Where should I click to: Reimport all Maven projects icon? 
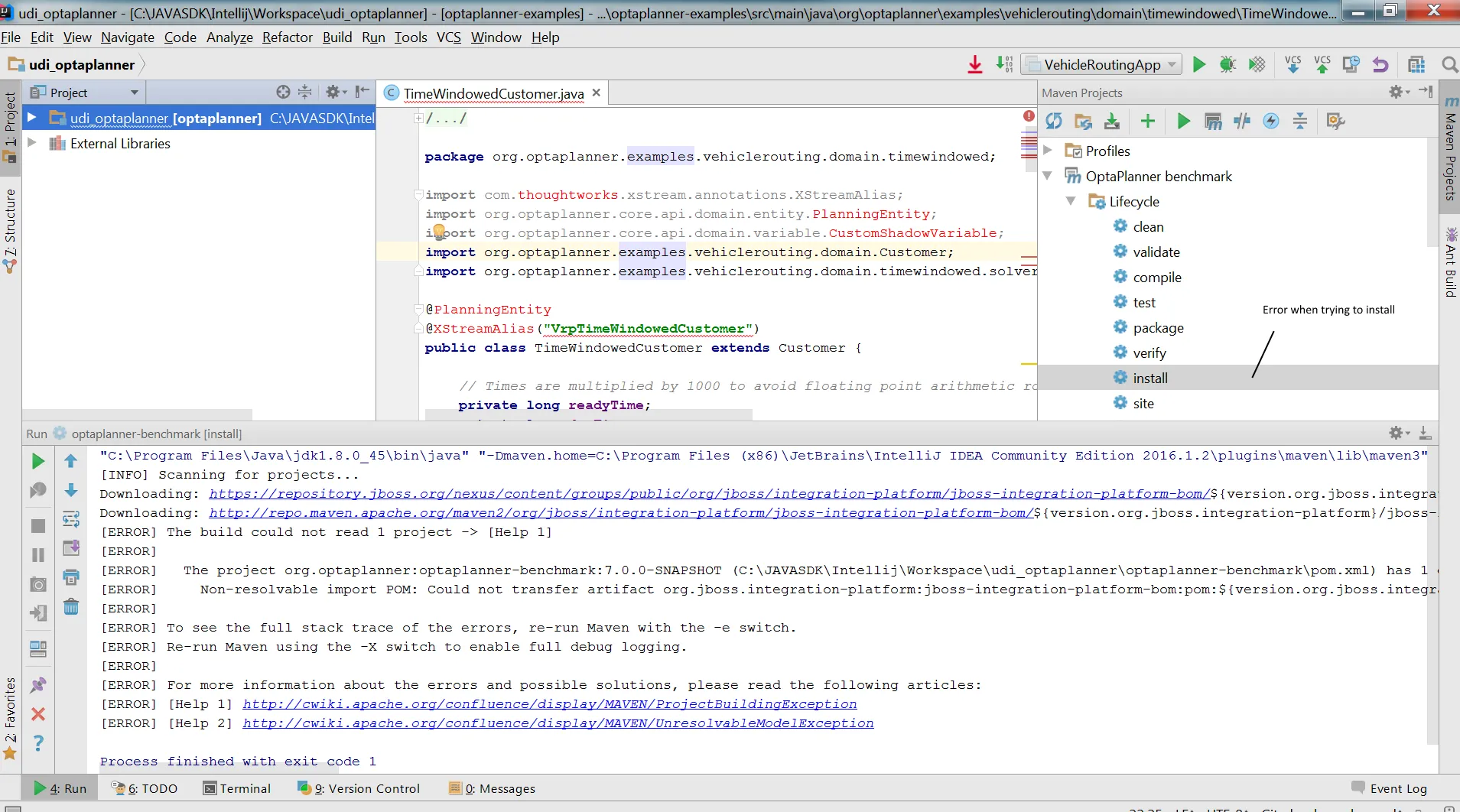pyautogui.click(x=1054, y=121)
